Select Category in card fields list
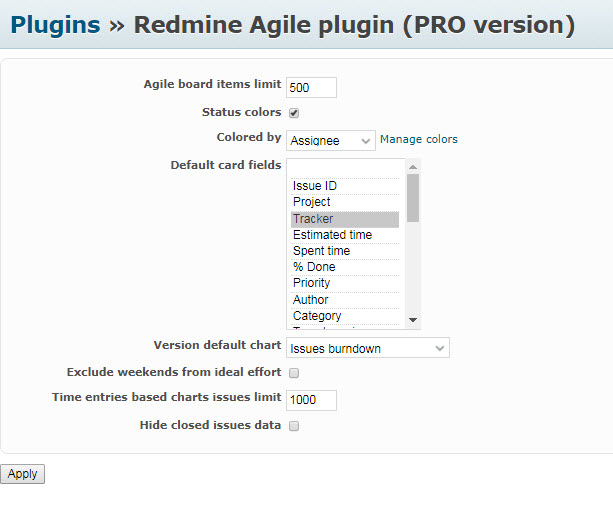Viewport: 613px width, 506px height. coord(345,316)
